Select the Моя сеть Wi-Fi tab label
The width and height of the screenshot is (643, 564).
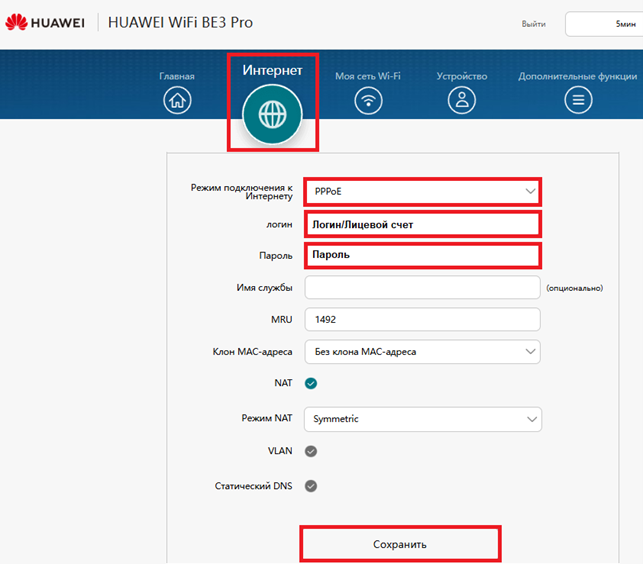point(369,76)
